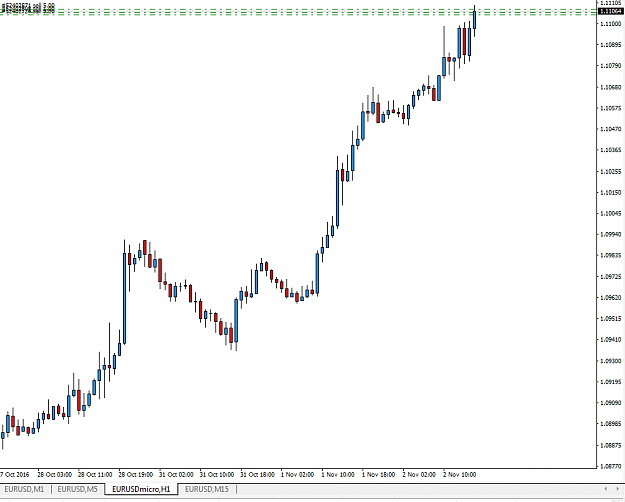The height and width of the screenshot is (502, 625).
Task: Open the EURUSD,M15 chart tab
Action: tap(207, 489)
